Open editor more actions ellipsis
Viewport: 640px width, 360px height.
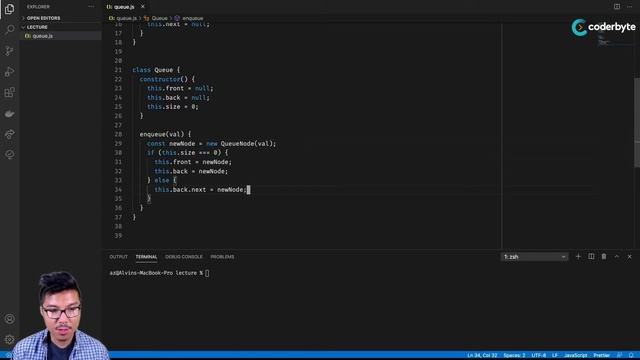coord(629,7)
